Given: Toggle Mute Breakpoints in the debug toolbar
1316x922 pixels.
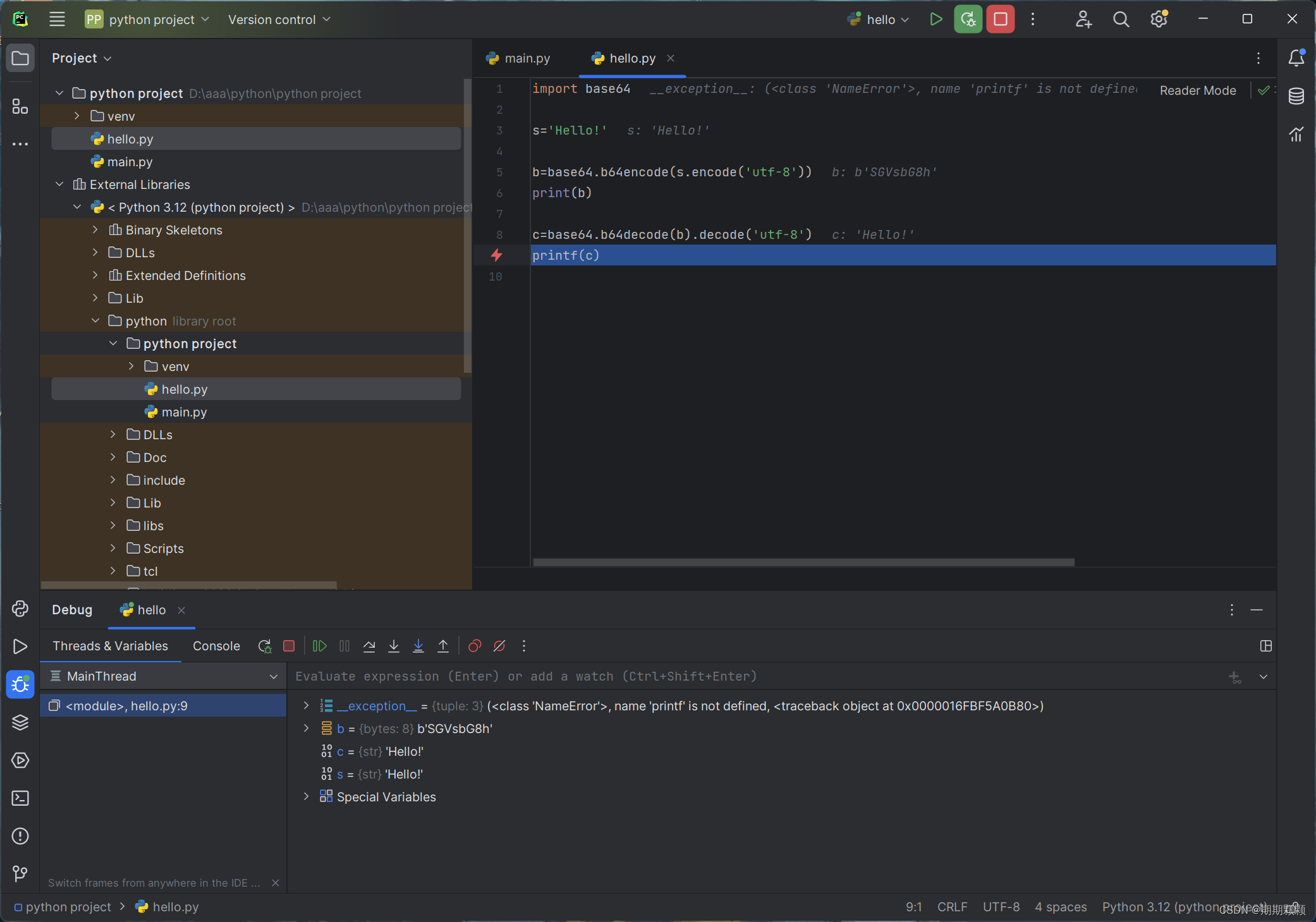Looking at the screenshot, I should (499, 646).
